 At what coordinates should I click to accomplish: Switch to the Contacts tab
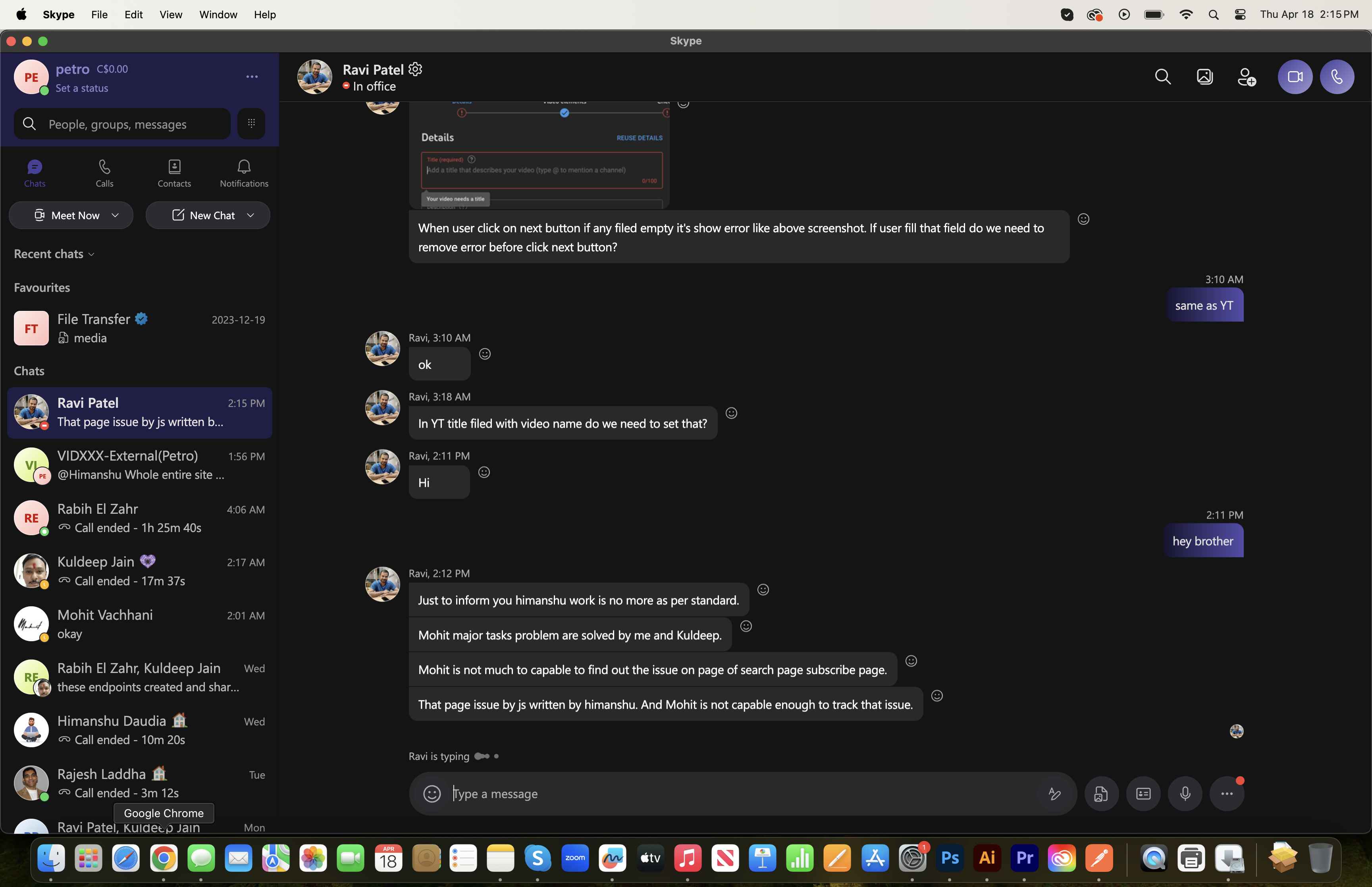[174, 174]
